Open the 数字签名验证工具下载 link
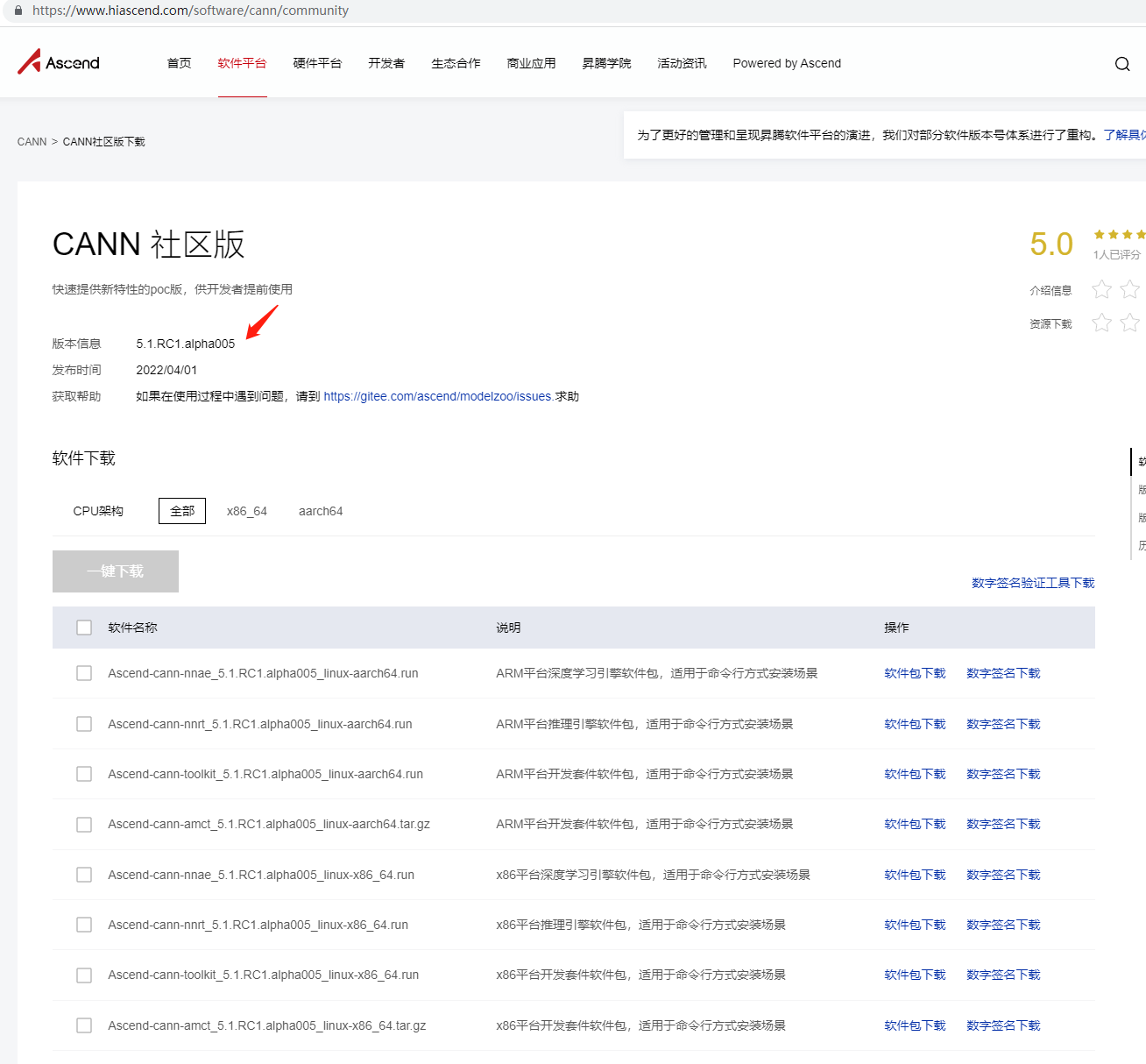 [1034, 583]
